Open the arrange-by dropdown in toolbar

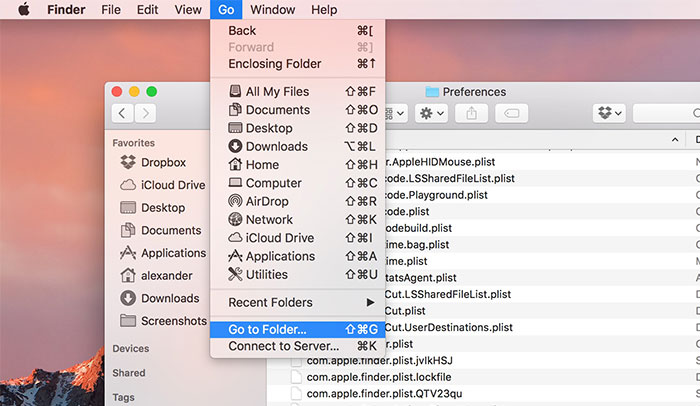coord(396,113)
